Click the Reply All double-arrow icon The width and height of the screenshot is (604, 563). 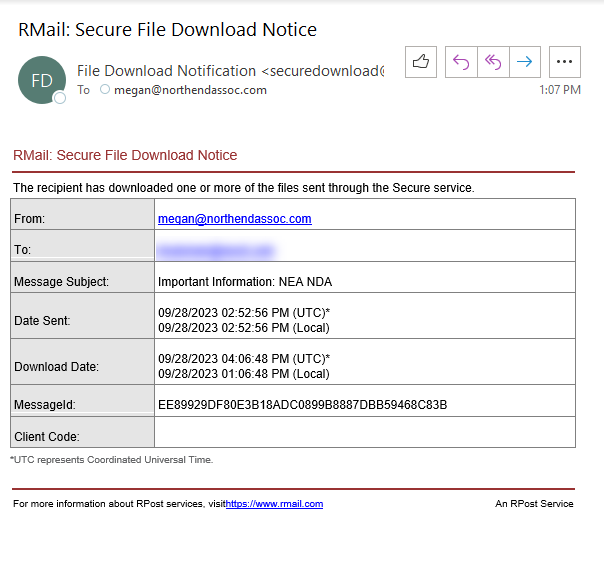[x=493, y=62]
